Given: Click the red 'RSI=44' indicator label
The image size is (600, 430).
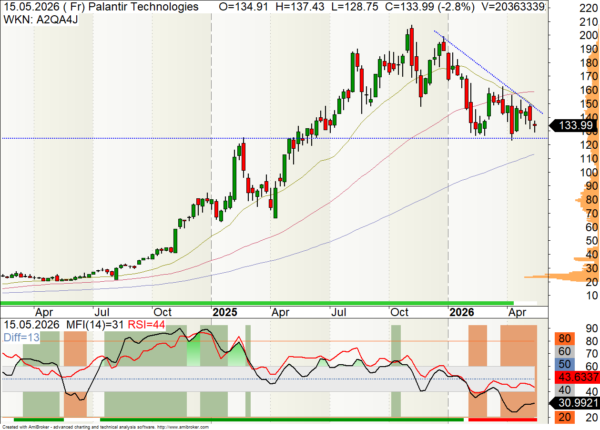Looking at the screenshot, I should (146, 325).
